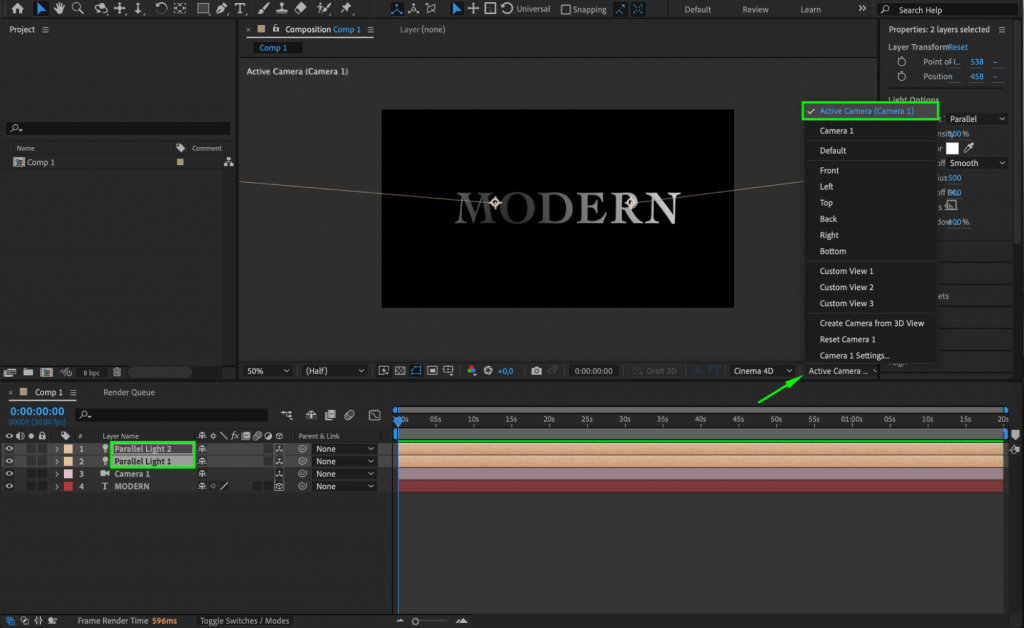Viewport: 1024px width, 628px height.
Task: Hide the MODERN text layer
Action: pyautogui.click(x=9, y=486)
